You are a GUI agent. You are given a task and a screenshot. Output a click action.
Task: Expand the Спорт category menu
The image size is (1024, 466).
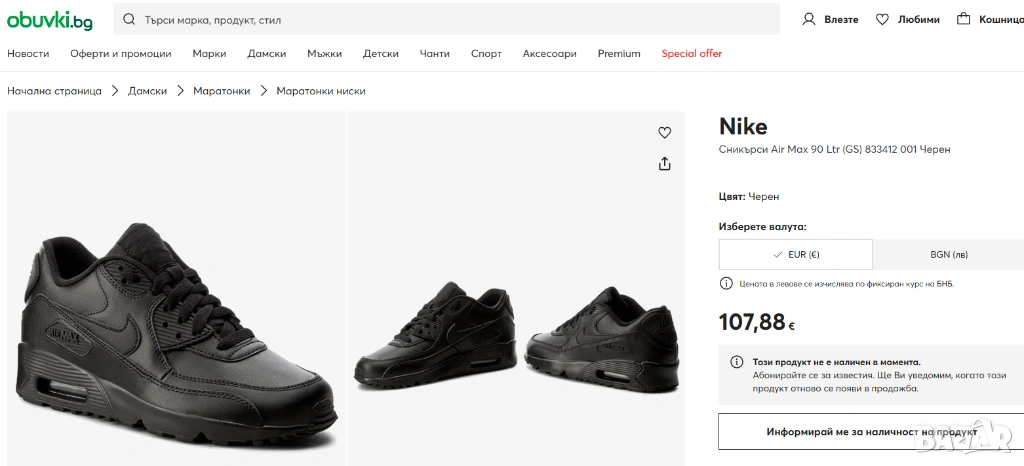point(486,54)
